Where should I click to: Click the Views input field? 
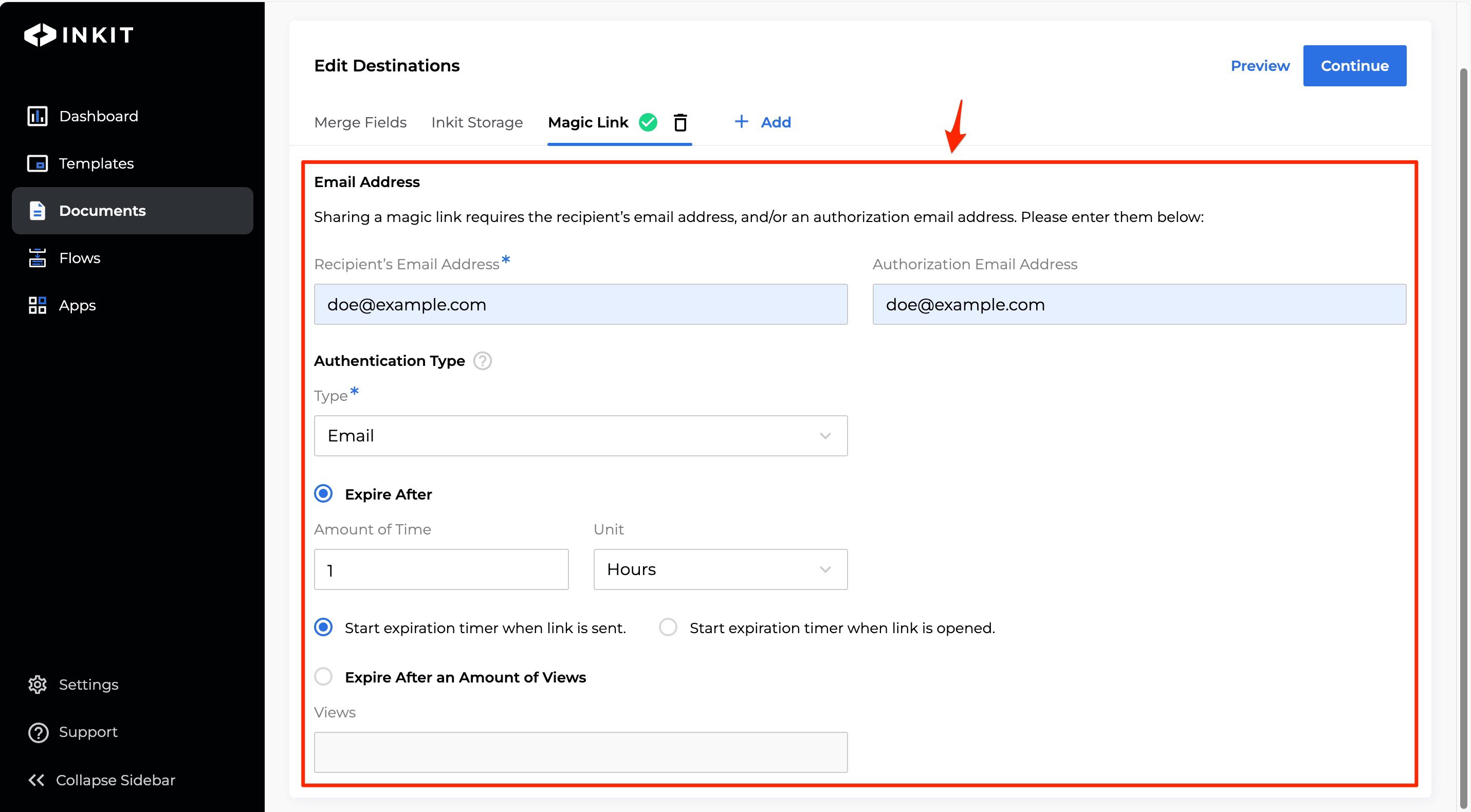point(581,752)
